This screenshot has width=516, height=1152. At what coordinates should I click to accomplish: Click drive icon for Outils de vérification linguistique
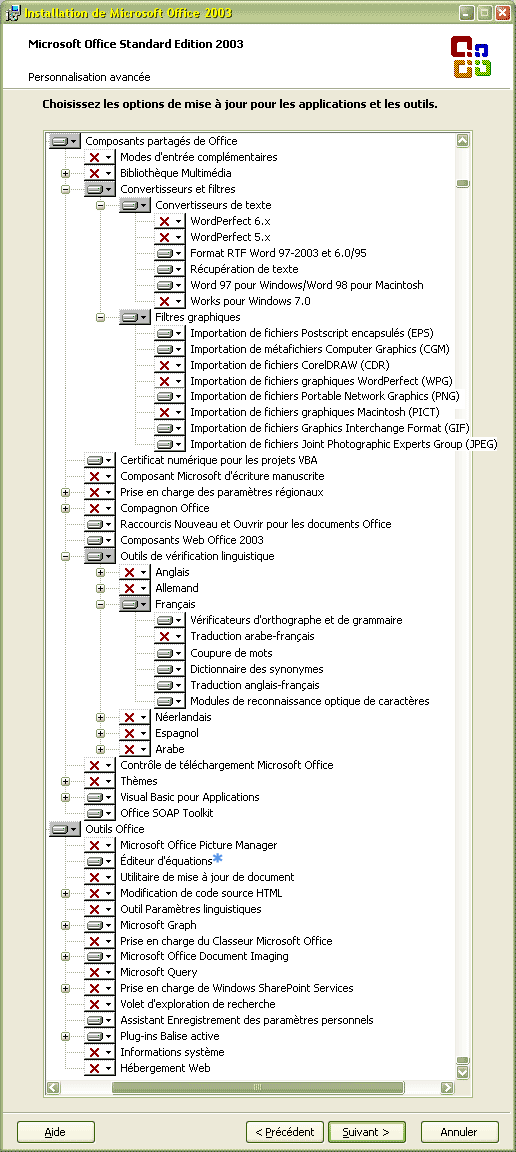click(94, 556)
